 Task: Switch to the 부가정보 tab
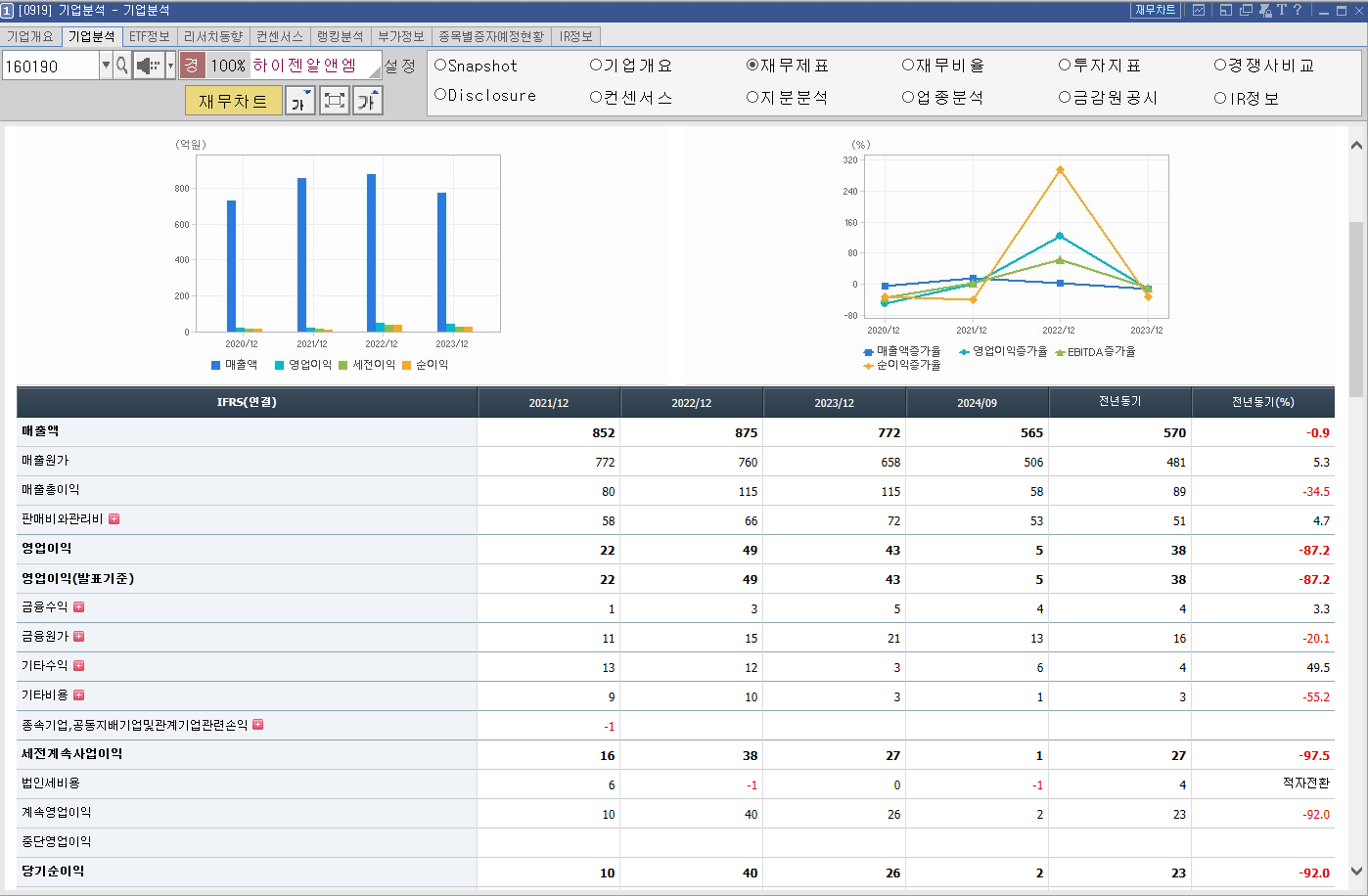tap(401, 36)
